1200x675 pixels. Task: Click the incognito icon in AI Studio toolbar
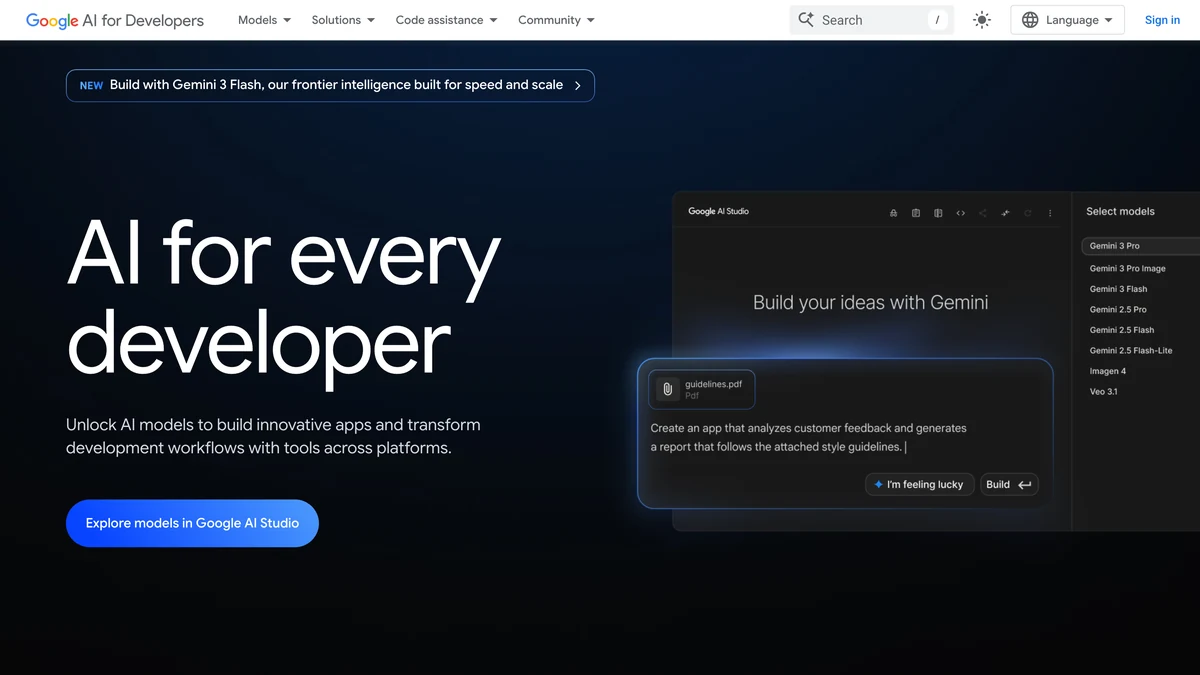(x=893, y=213)
